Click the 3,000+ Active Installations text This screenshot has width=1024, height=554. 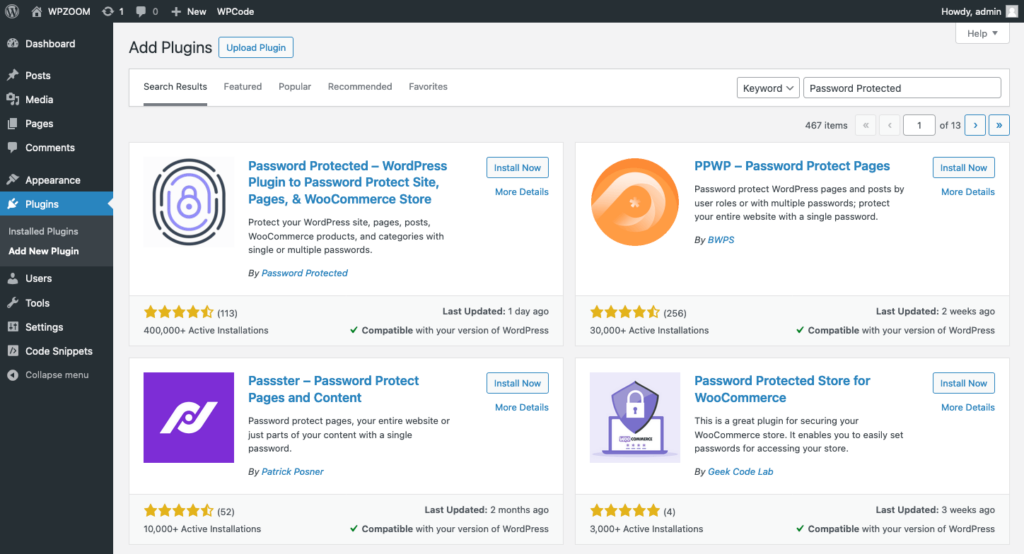click(x=647, y=529)
